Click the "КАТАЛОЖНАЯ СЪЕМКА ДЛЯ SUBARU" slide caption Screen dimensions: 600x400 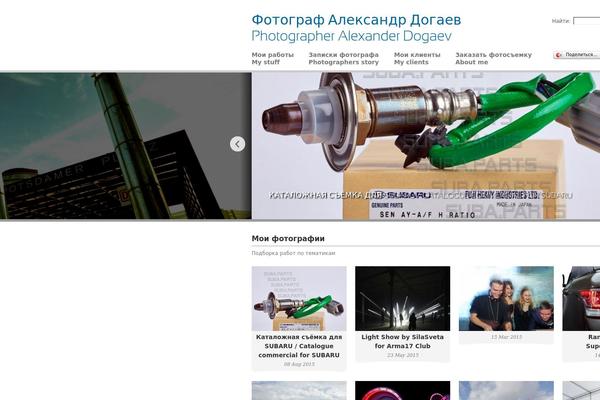point(421,196)
